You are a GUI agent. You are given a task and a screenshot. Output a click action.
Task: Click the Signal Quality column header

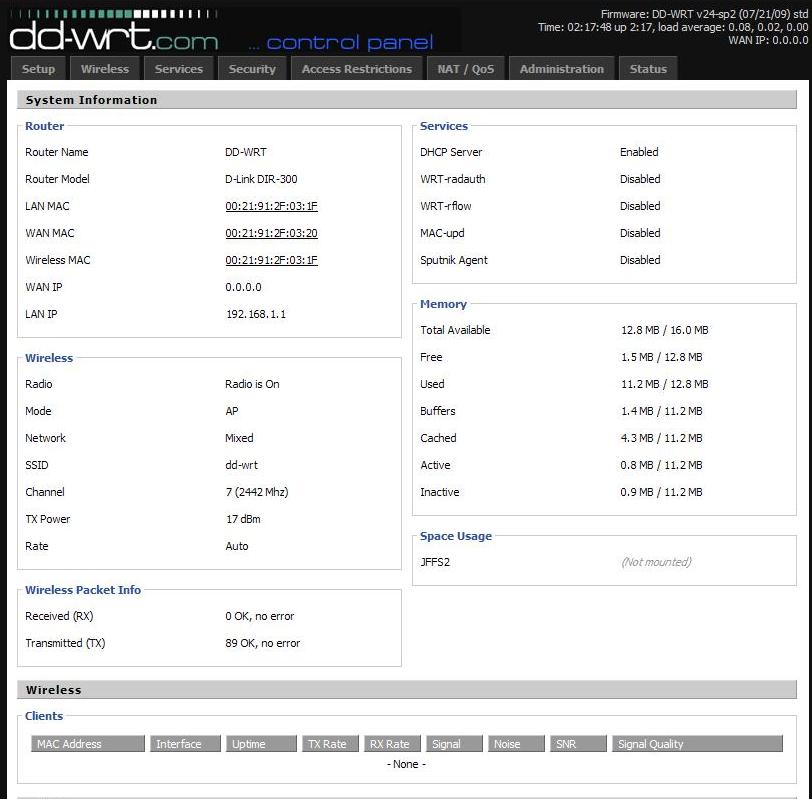pos(697,744)
